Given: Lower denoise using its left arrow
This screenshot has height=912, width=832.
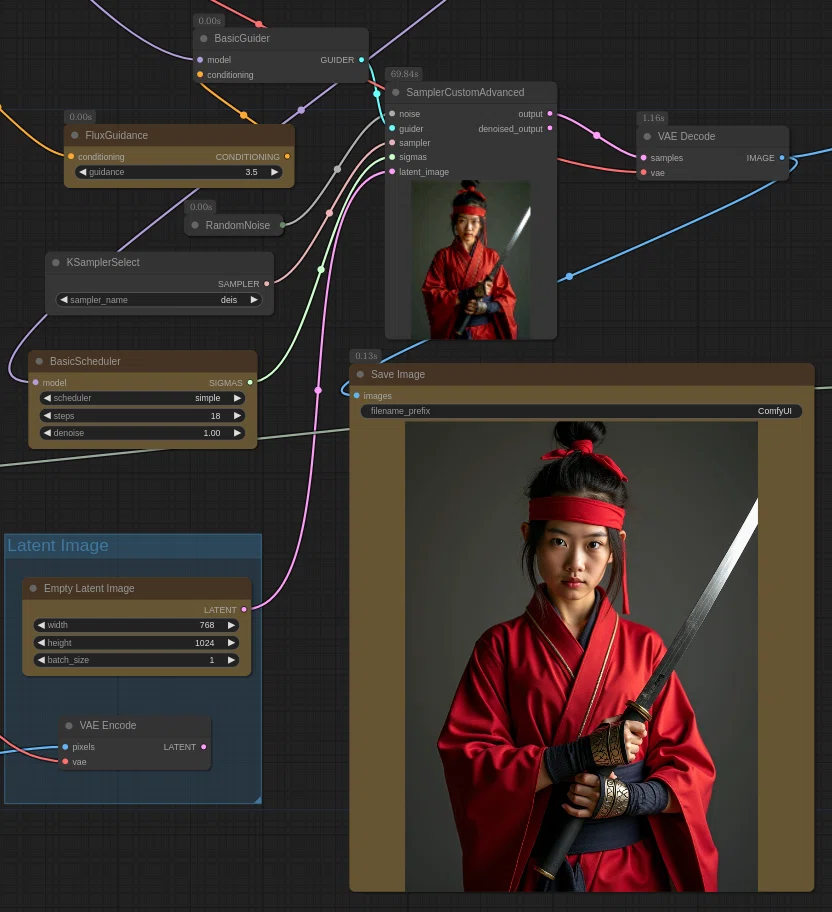Looking at the screenshot, I should coord(47,433).
